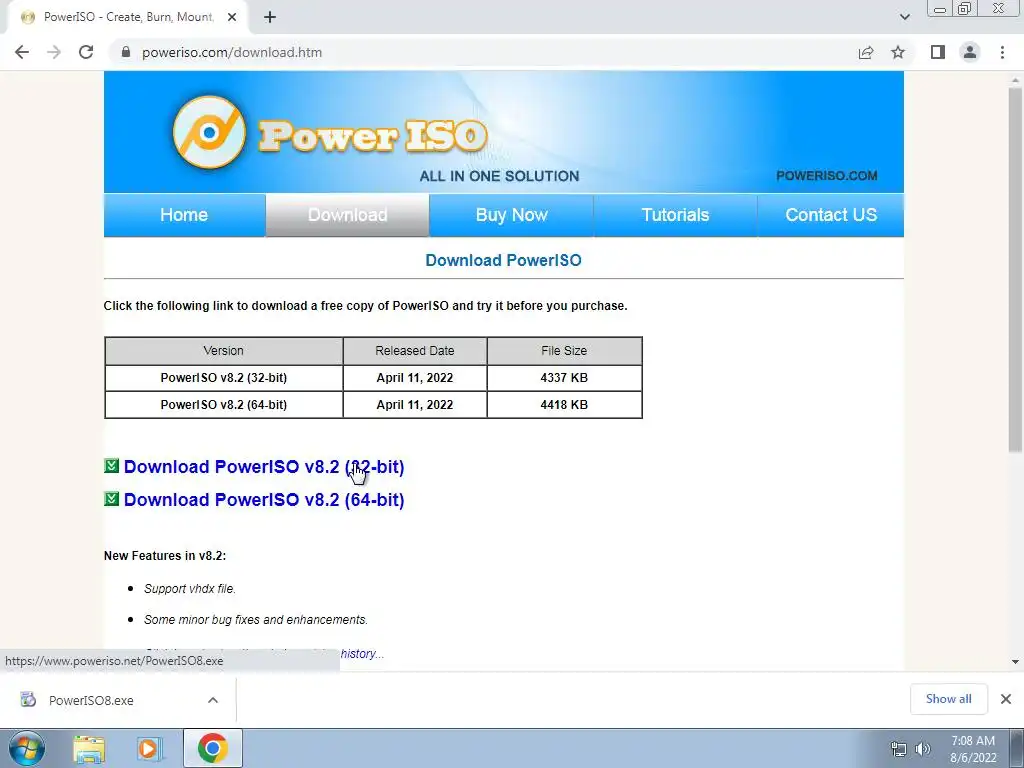The image size is (1024, 768).
Task: Click the 4337 KB file size cell
Action: tap(564, 377)
